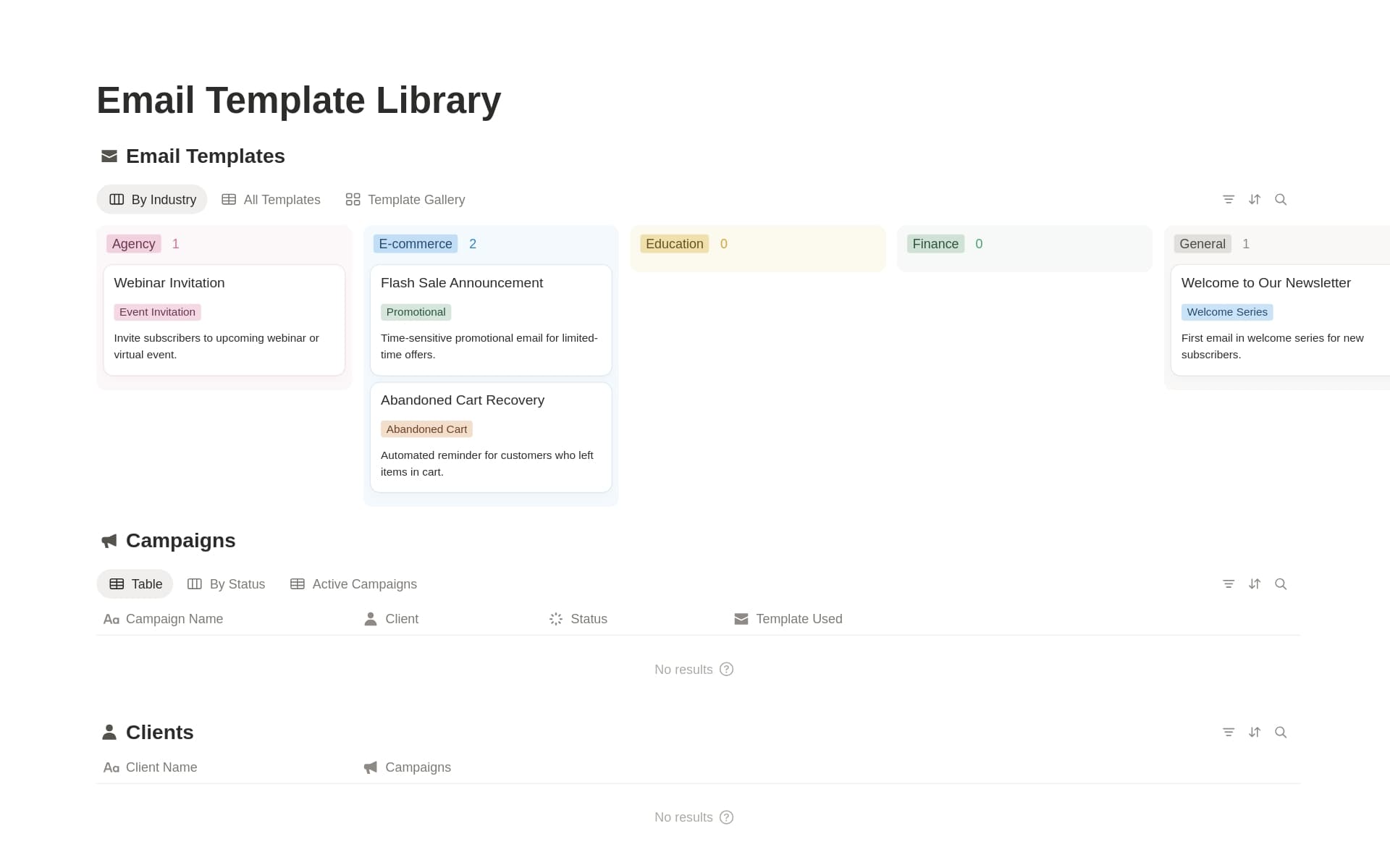Click "Invite subscribers to upcoming webinar" description
This screenshot has height=868, width=1390.
[216, 346]
